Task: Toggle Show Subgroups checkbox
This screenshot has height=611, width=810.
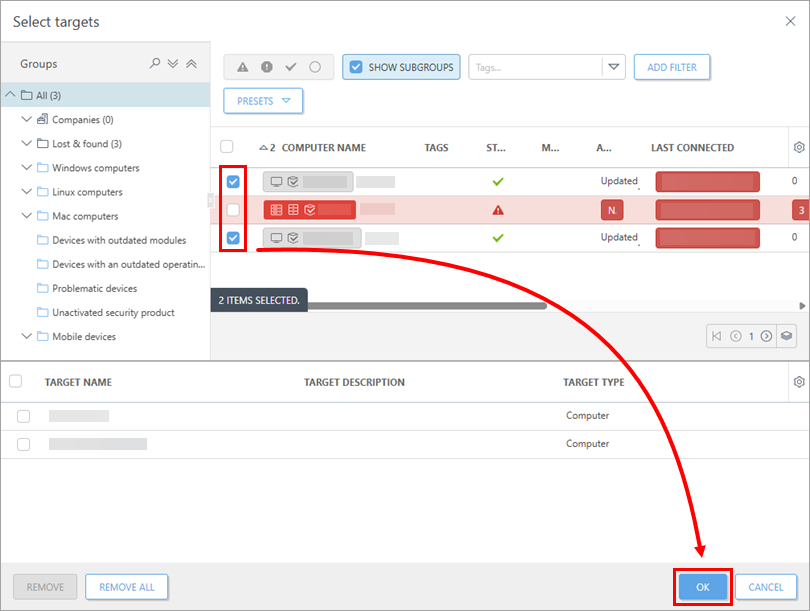Action: (x=356, y=67)
